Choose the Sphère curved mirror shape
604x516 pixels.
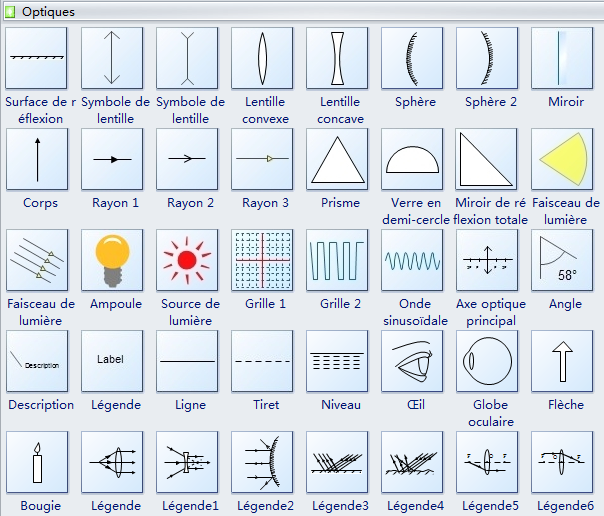click(x=412, y=58)
